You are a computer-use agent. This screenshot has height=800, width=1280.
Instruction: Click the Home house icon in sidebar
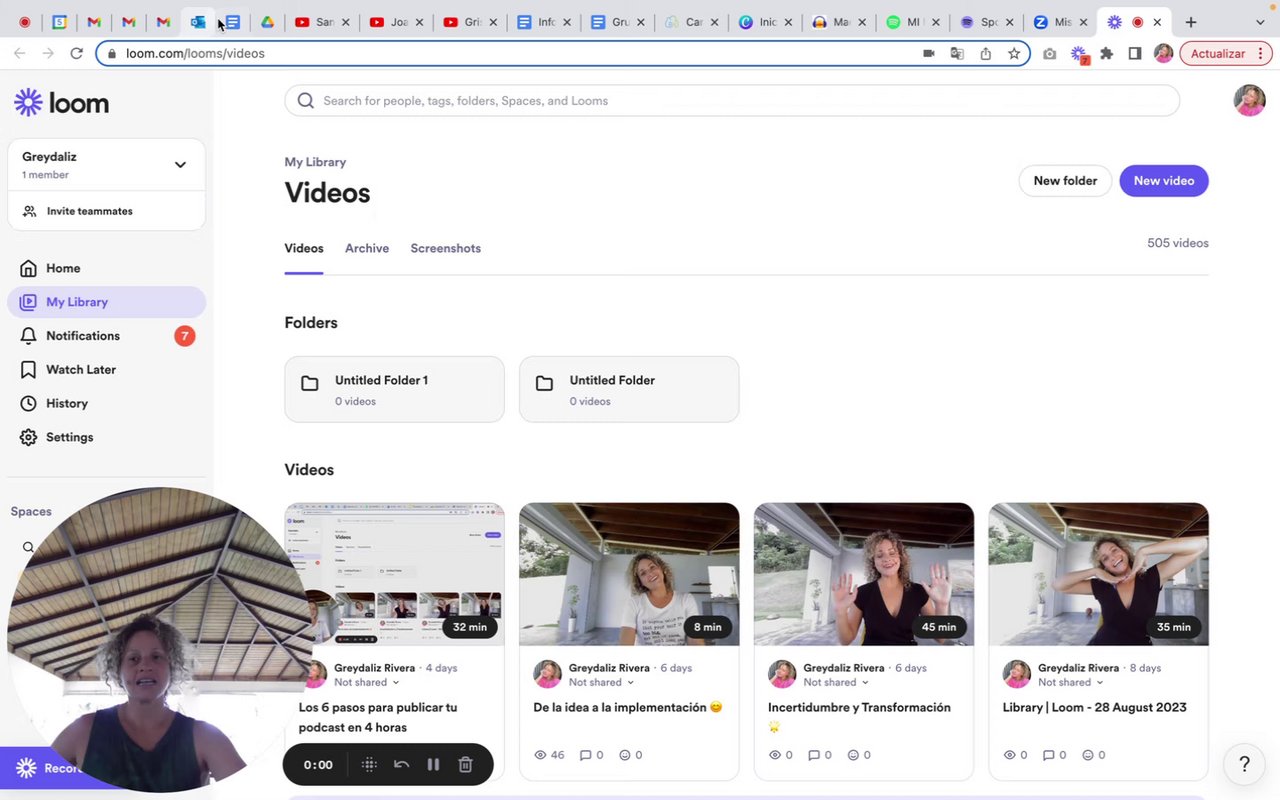(28, 268)
